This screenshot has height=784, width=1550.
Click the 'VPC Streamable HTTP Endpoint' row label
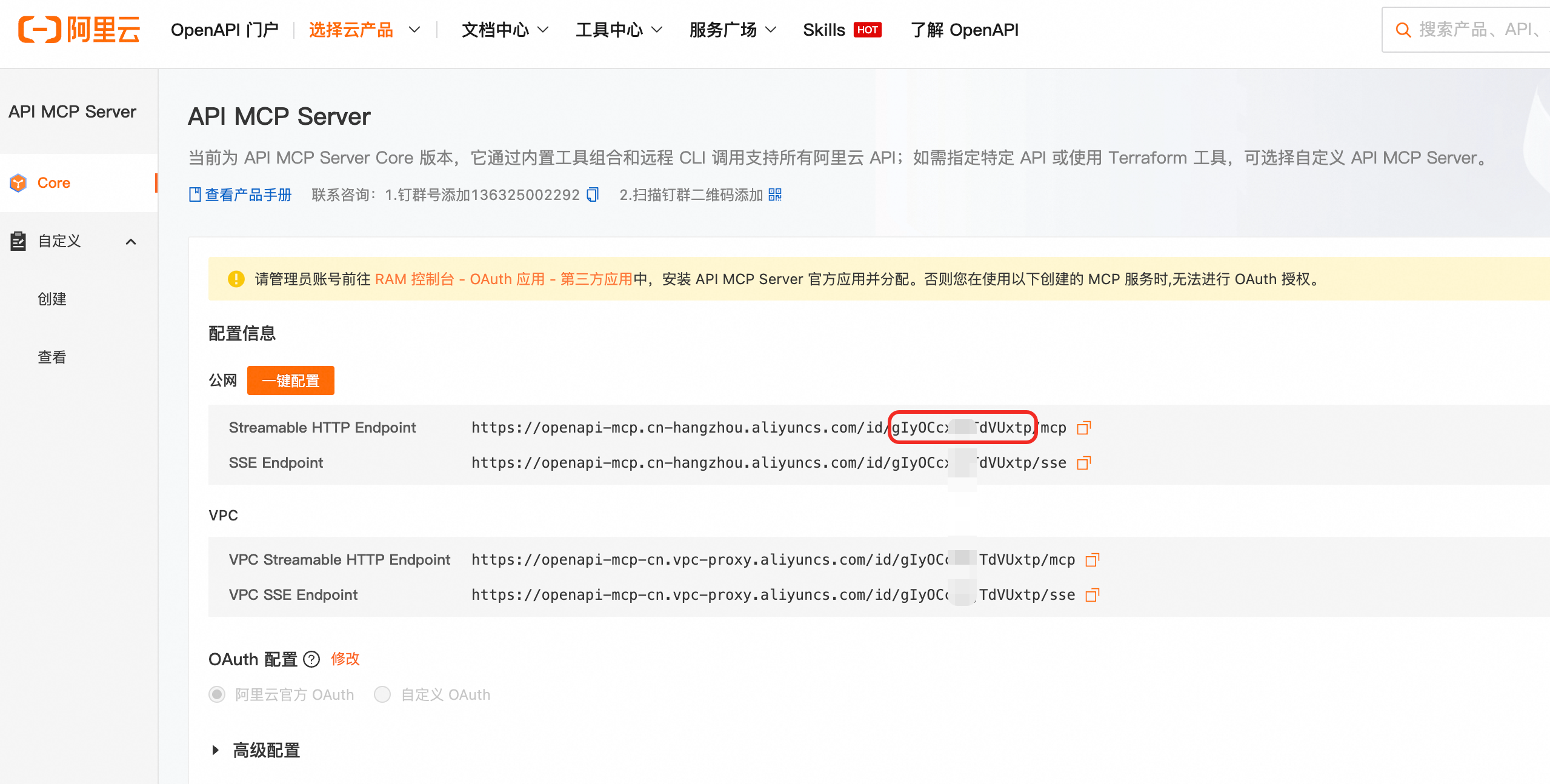(x=339, y=560)
